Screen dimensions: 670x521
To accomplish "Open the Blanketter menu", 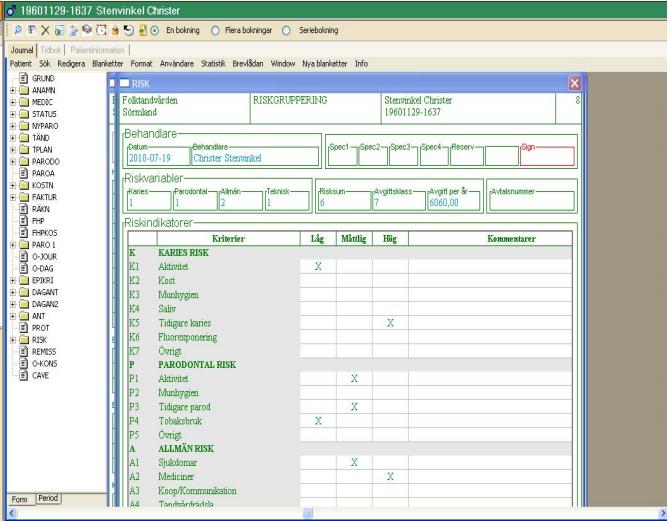I will (x=108, y=64).
